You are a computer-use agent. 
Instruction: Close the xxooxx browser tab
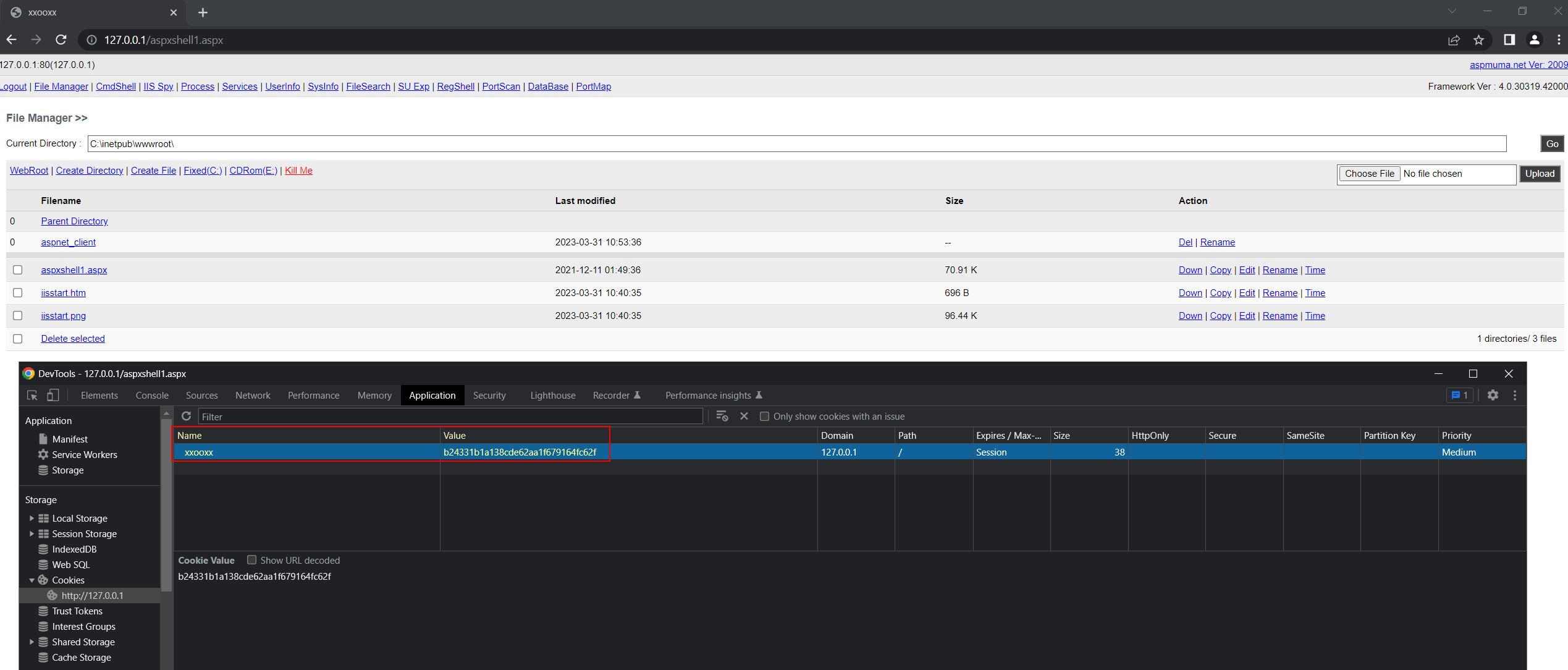(174, 12)
